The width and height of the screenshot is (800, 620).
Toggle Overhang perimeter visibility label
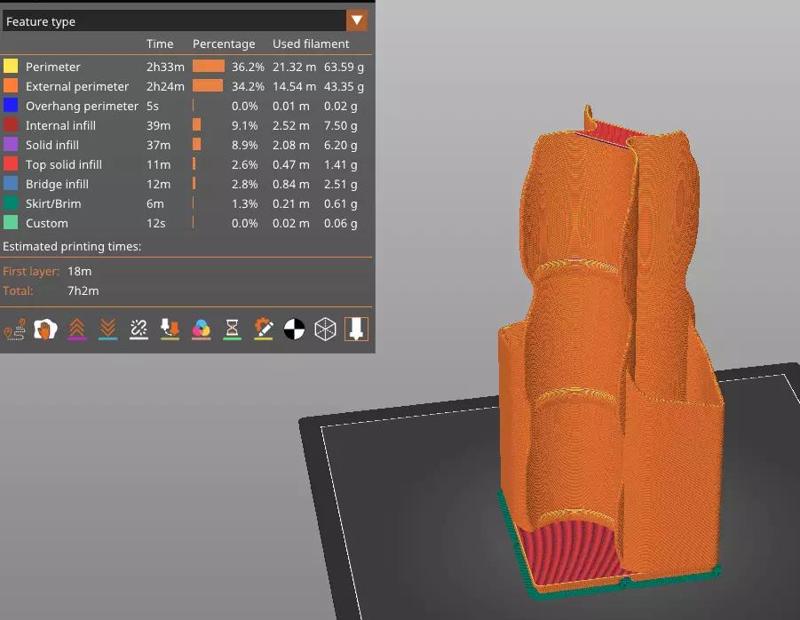82,106
